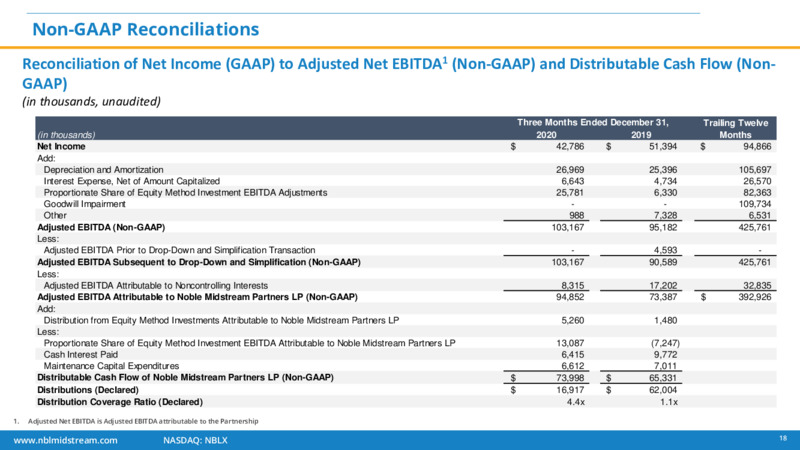Click the www.nblmidstream.com footer link
This screenshot has width=800, height=450.
pyautogui.click(x=65, y=440)
